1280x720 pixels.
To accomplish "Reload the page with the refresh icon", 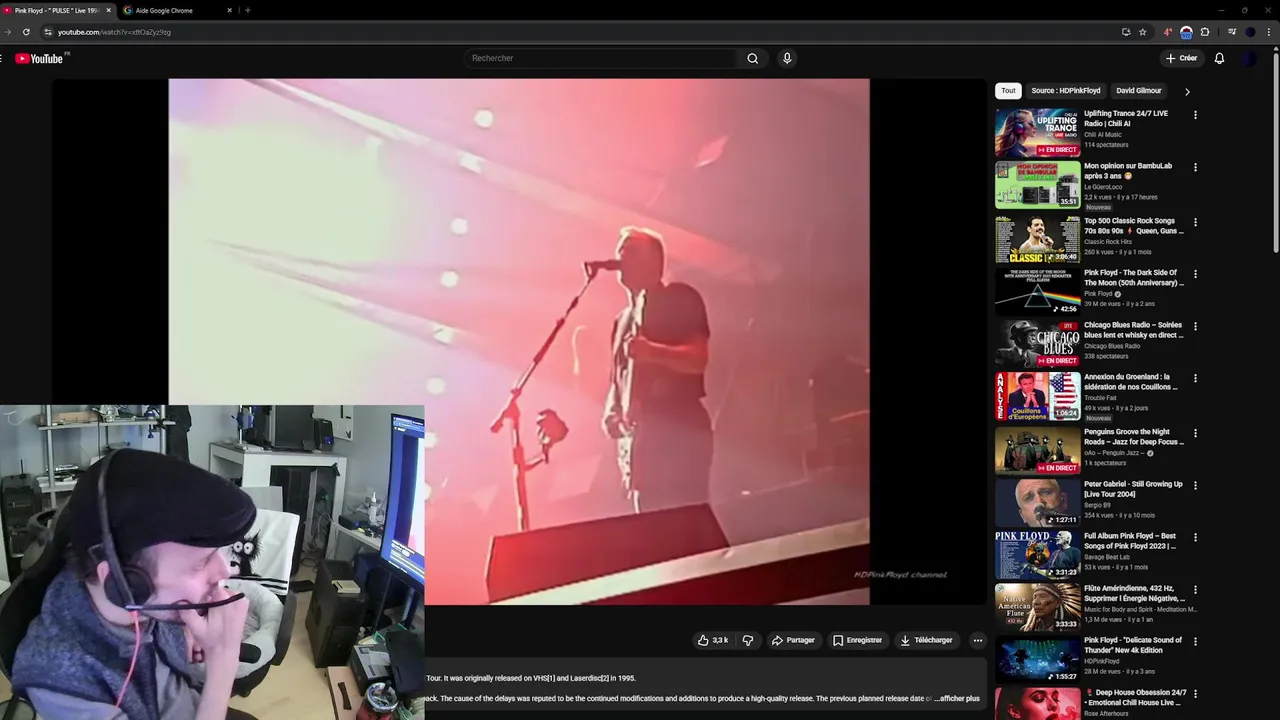I will click(26, 32).
